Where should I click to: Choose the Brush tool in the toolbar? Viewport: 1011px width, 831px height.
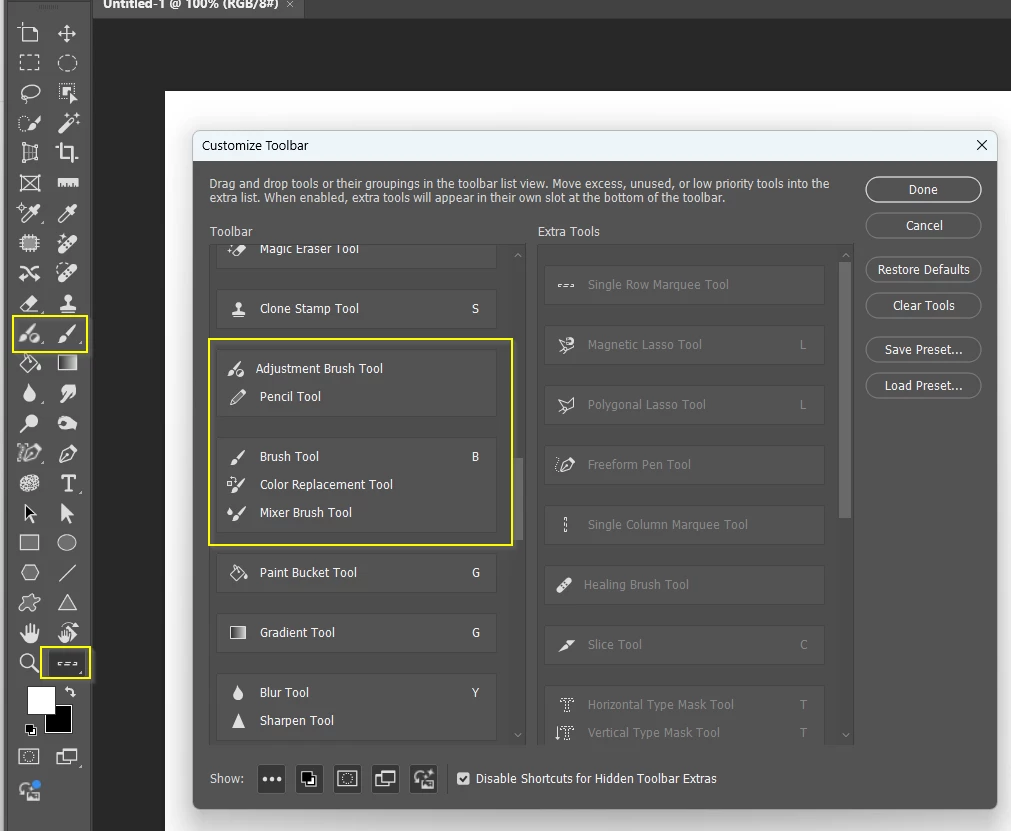click(x=68, y=334)
